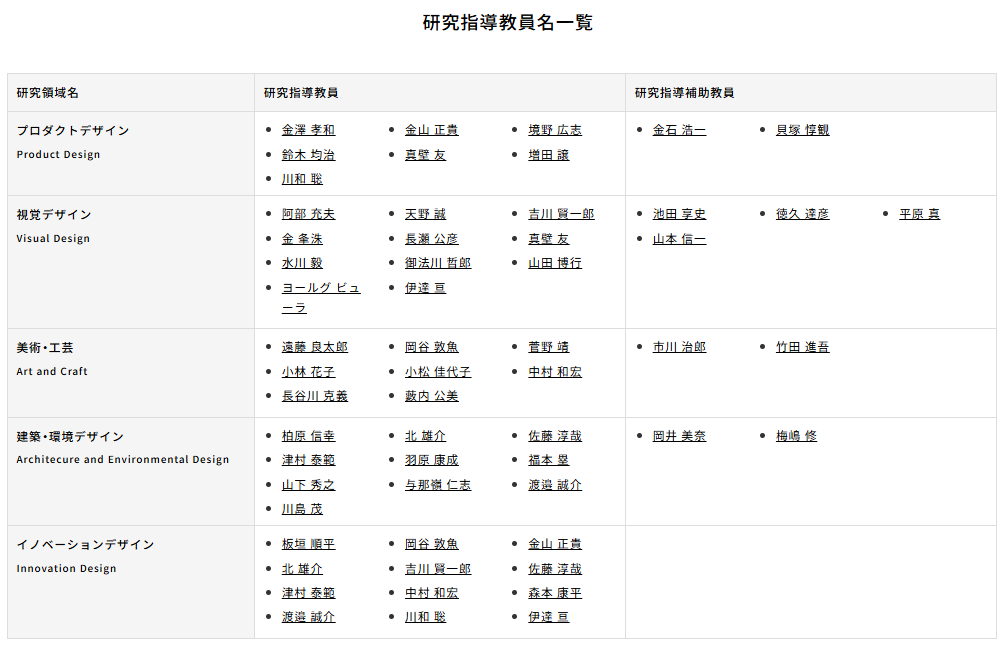This screenshot has width=1003, height=645.
Task: Click the 小松 佳代子 link
Action: tap(438, 372)
